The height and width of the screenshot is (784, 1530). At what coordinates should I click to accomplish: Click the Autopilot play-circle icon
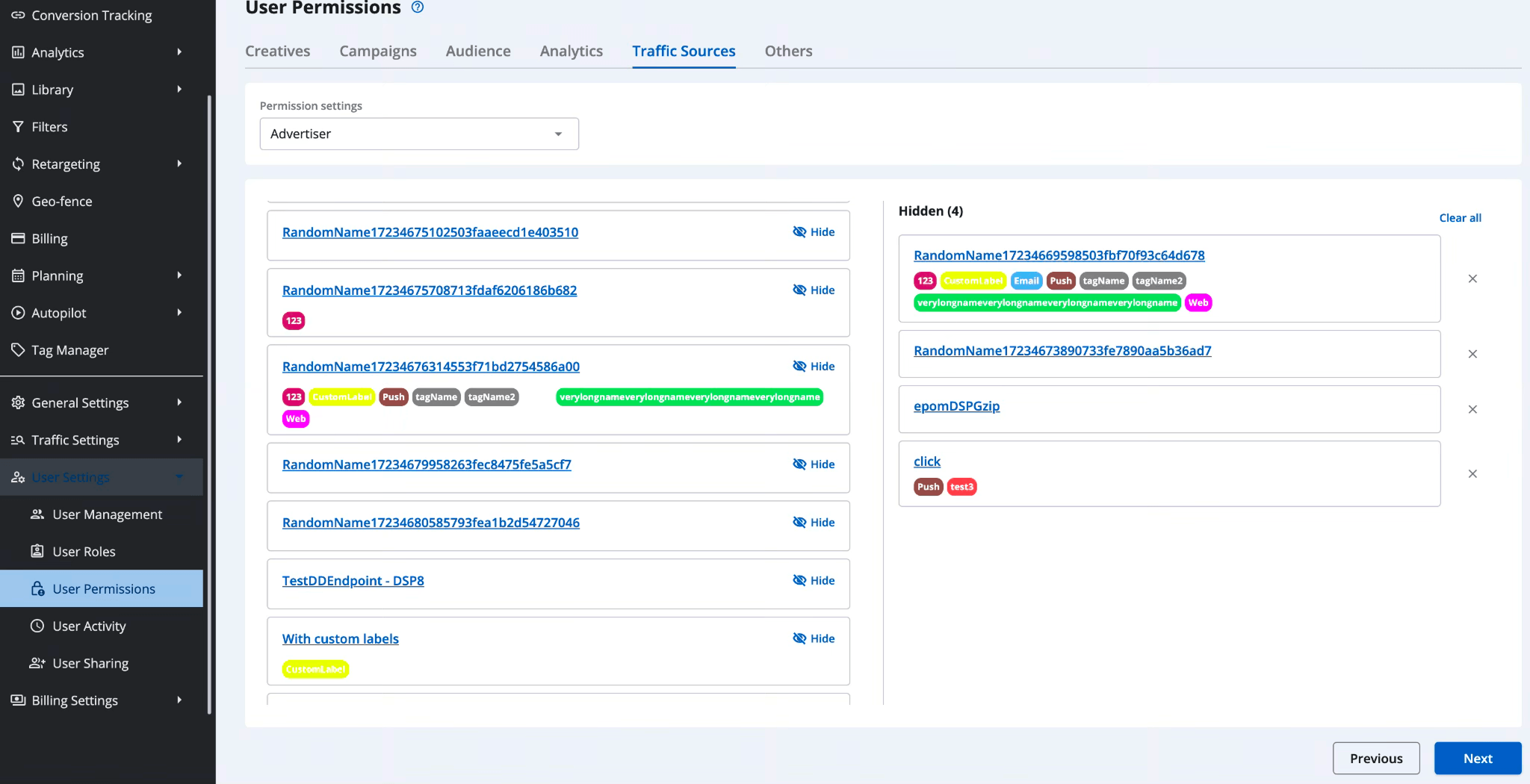click(18, 313)
